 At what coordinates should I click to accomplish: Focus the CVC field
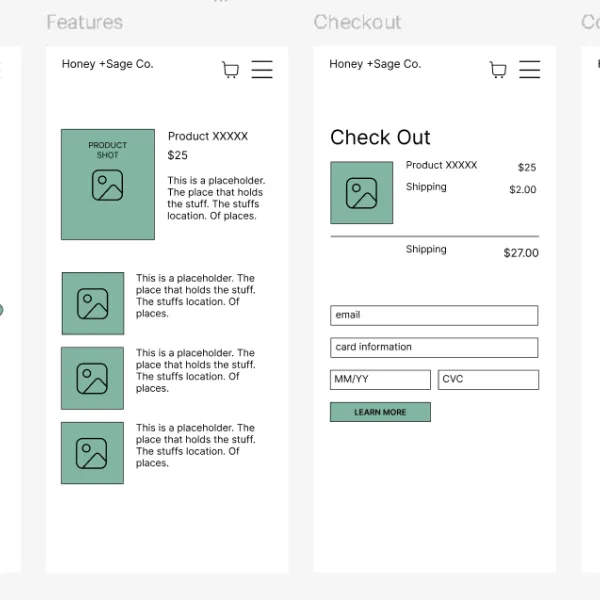pyautogui.click(x=488, y=380)
